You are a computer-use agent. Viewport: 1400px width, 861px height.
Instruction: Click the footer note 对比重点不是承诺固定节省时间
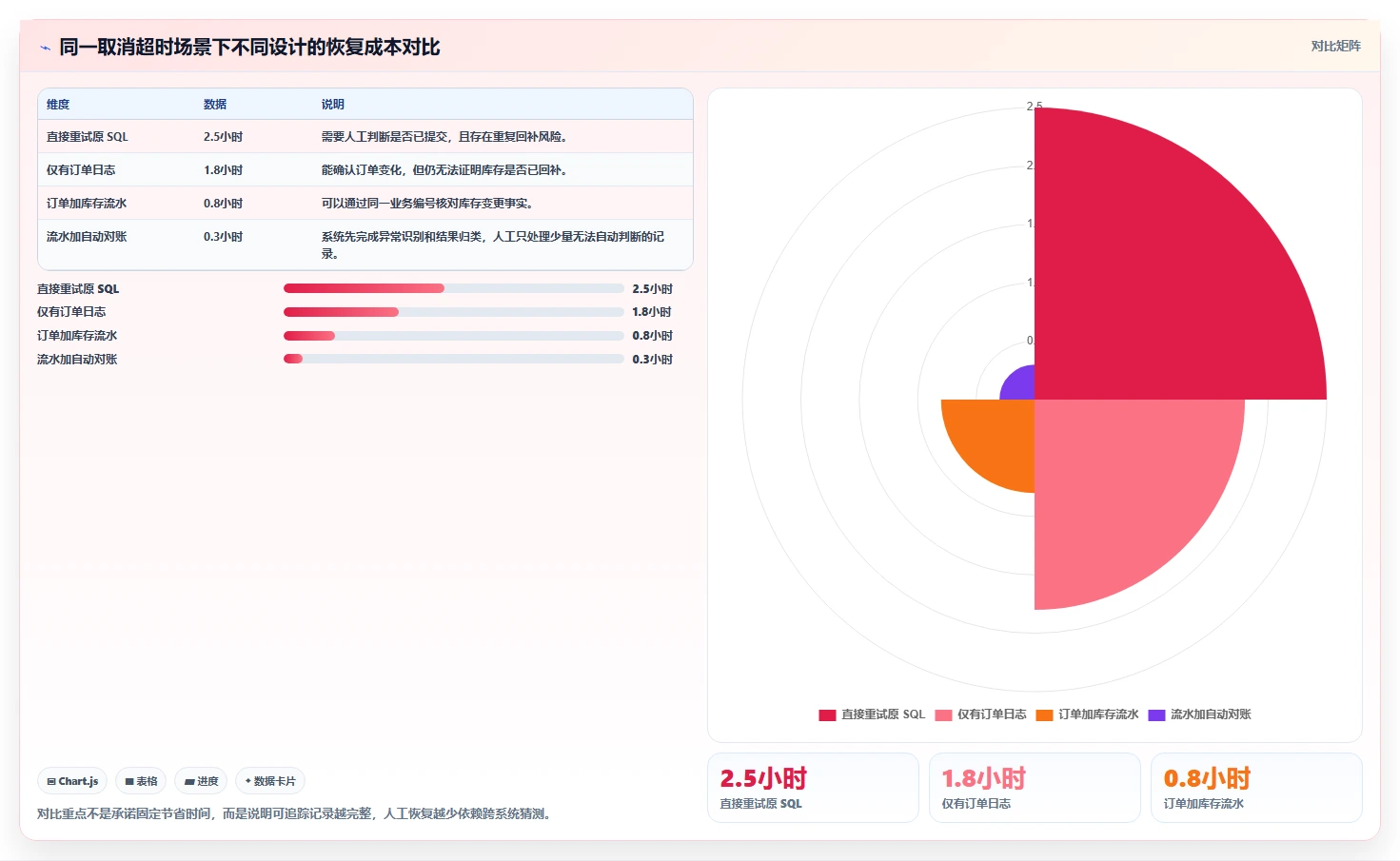tap(296, 813)
